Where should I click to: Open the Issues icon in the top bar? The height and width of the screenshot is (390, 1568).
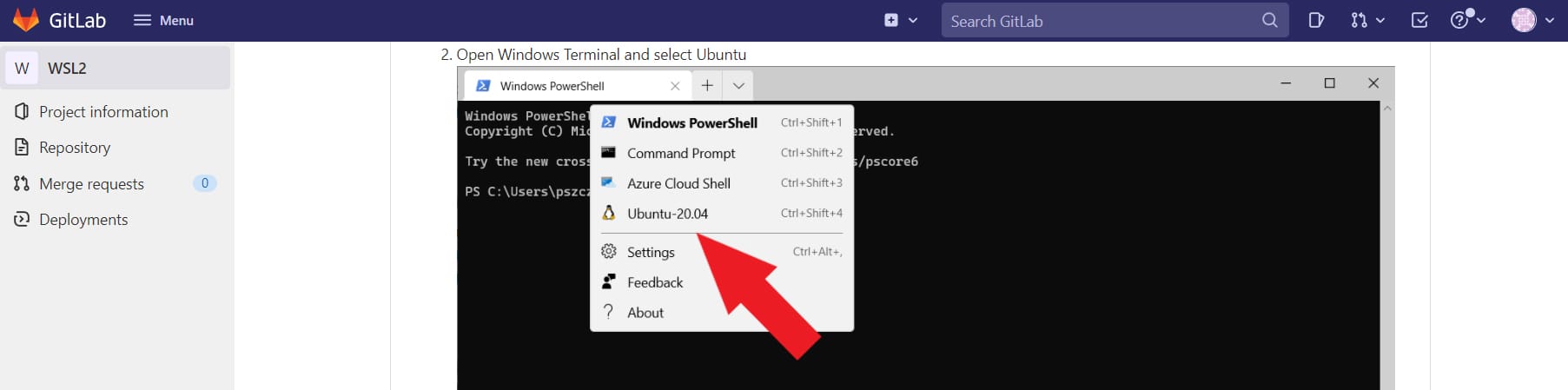pyautogui.click(x=1316, y=20)
